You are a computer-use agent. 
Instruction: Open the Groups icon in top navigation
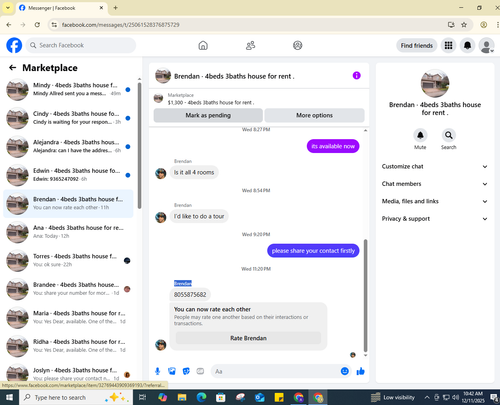click(x=298, y=45)
